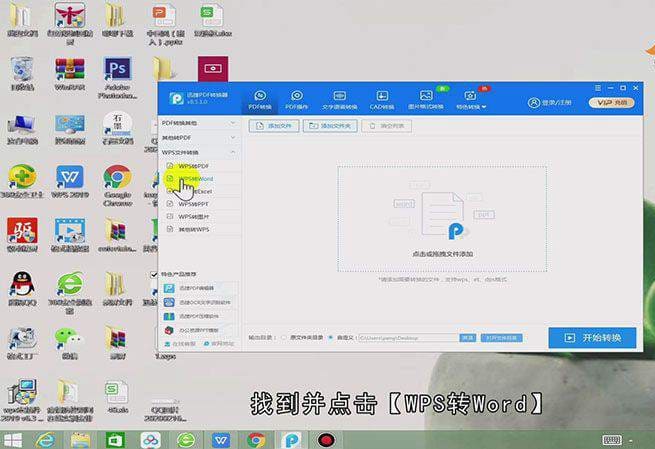Viewport: 655px width, 449px height.
Task: Select WPS转PPT in the sidebar
Action: pos(193,204)
